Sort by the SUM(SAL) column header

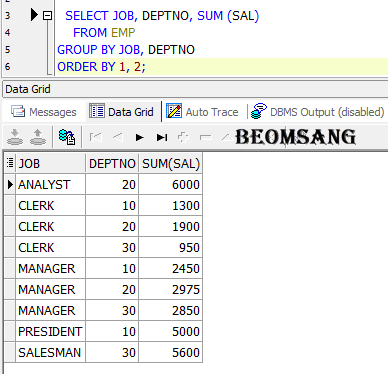click(x=170, y=163)
